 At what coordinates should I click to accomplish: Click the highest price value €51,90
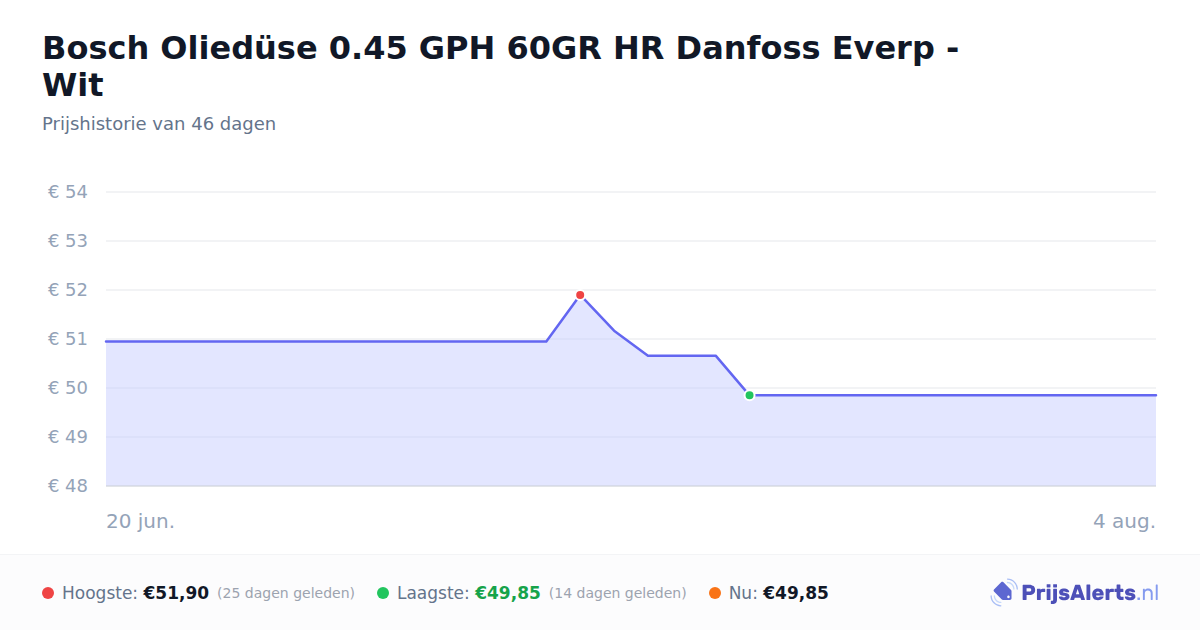click(x=176, y=593)
